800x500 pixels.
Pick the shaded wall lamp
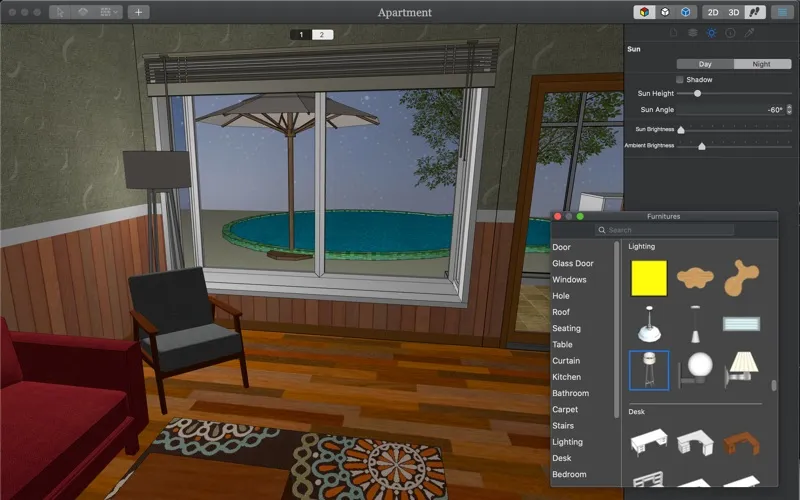[741, 369]
